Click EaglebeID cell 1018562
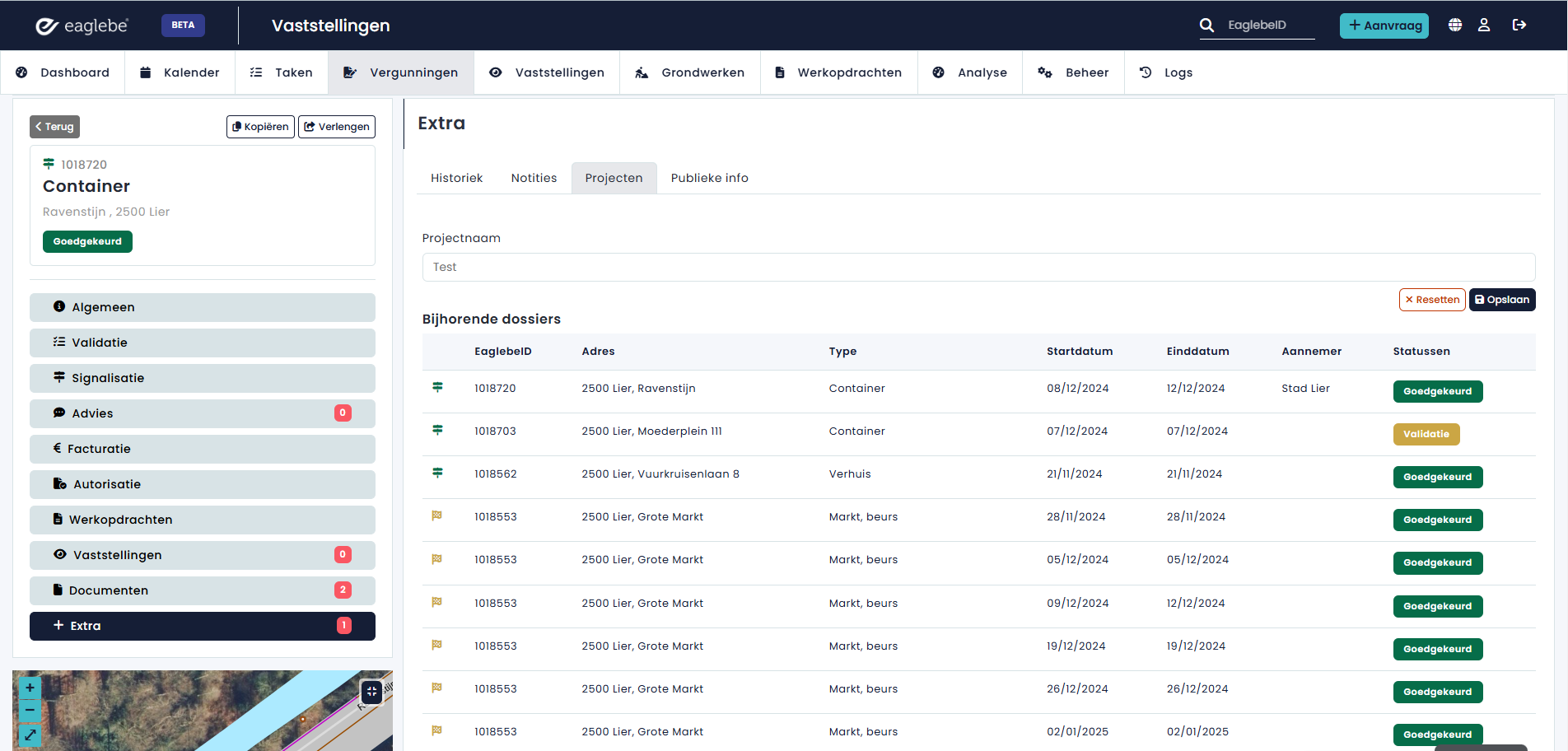This screenshot has width=1568, height=751. (496, 474)
